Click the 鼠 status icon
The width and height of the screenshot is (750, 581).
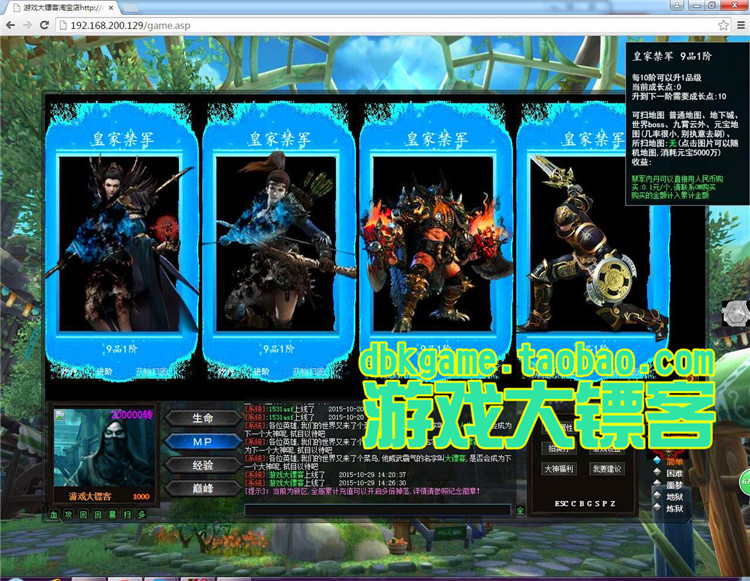click(x=112, y=514)
